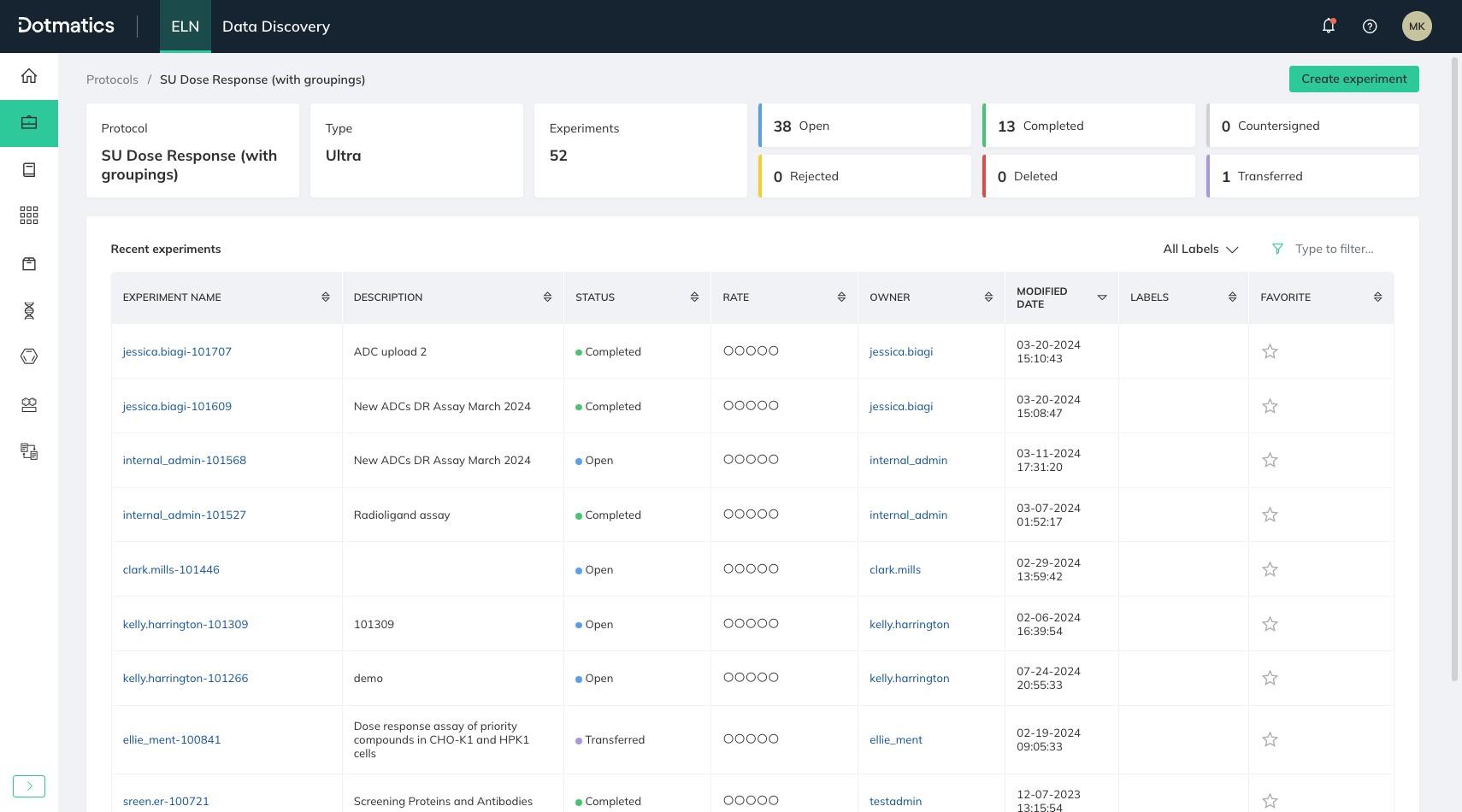Viewport: 1462px width, 812px height.
Task: Rate internal_admin-101527 with the fifth circle
Action: (774, 514)
